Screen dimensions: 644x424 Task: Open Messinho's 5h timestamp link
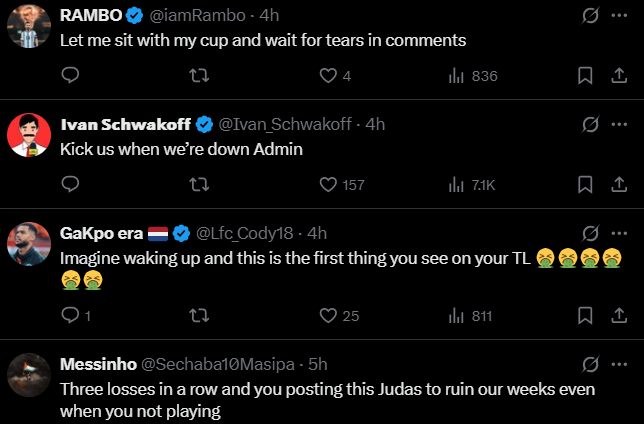click(x=319, y=364)
